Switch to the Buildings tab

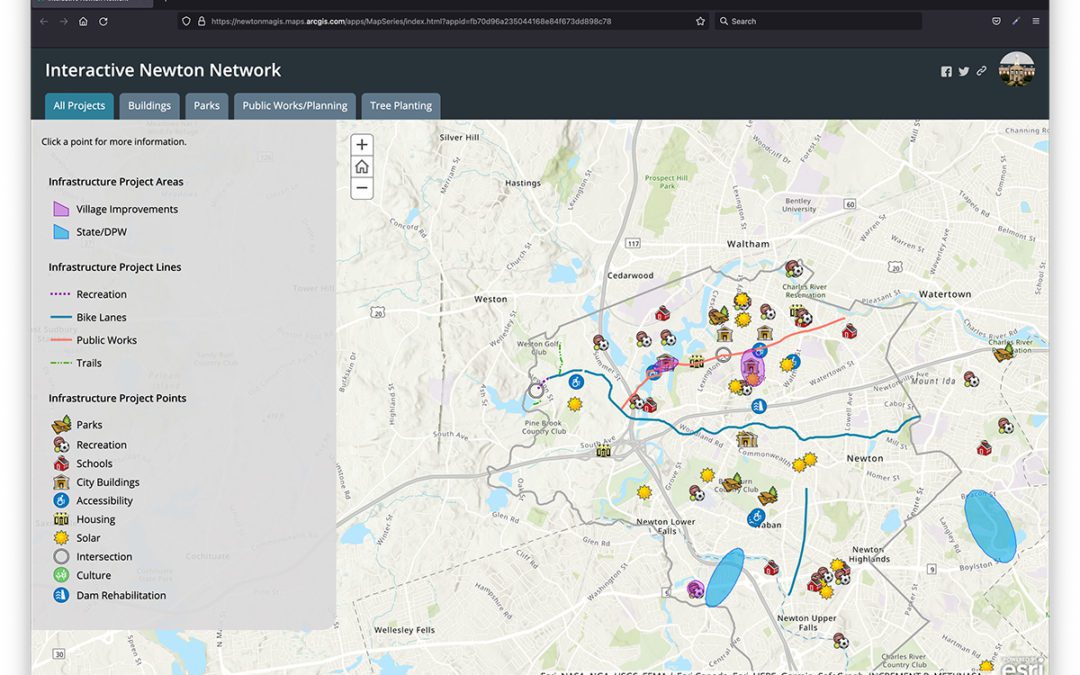tap(148, 105)
